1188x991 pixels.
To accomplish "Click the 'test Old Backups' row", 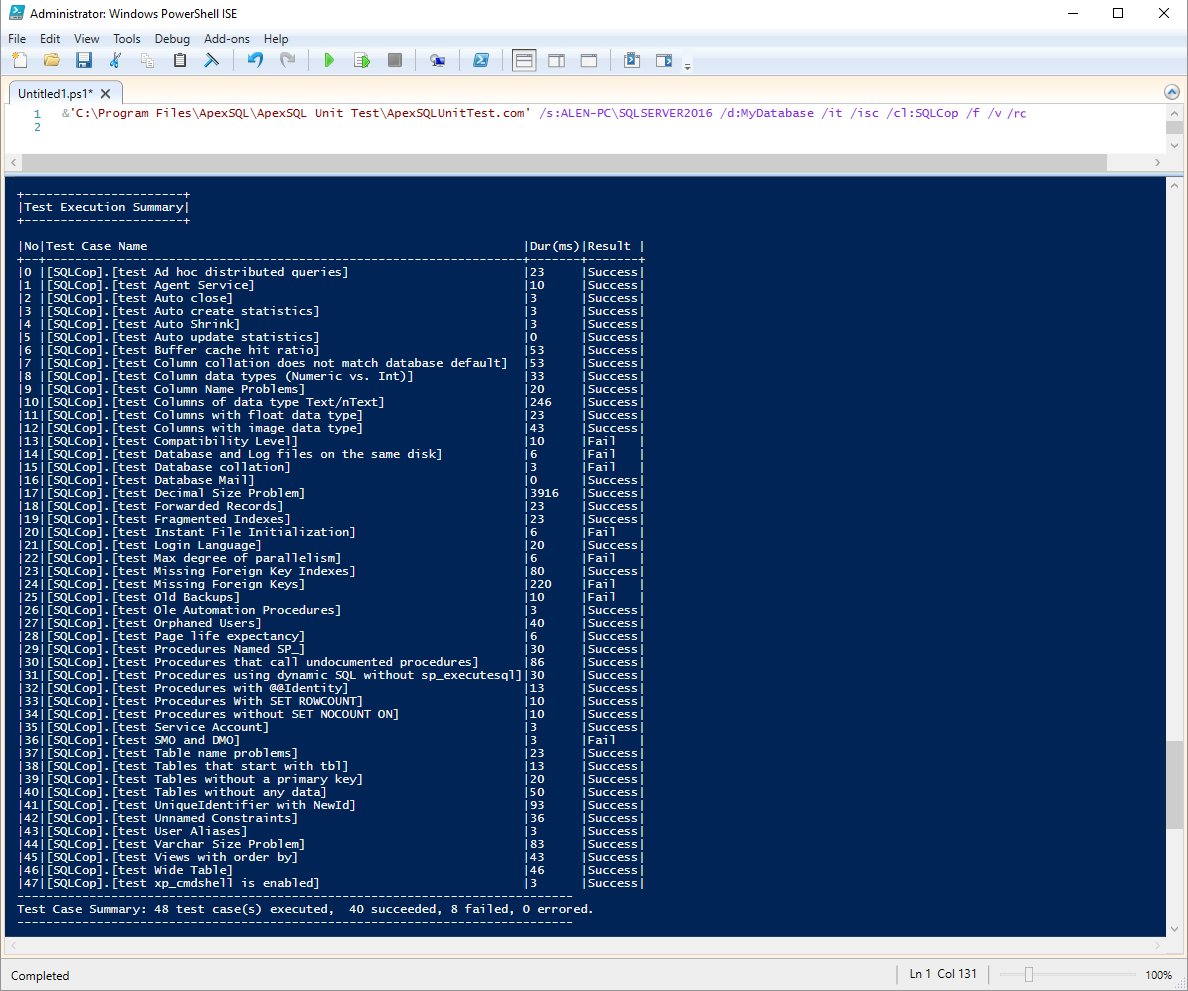I will (x=330, y=597).
